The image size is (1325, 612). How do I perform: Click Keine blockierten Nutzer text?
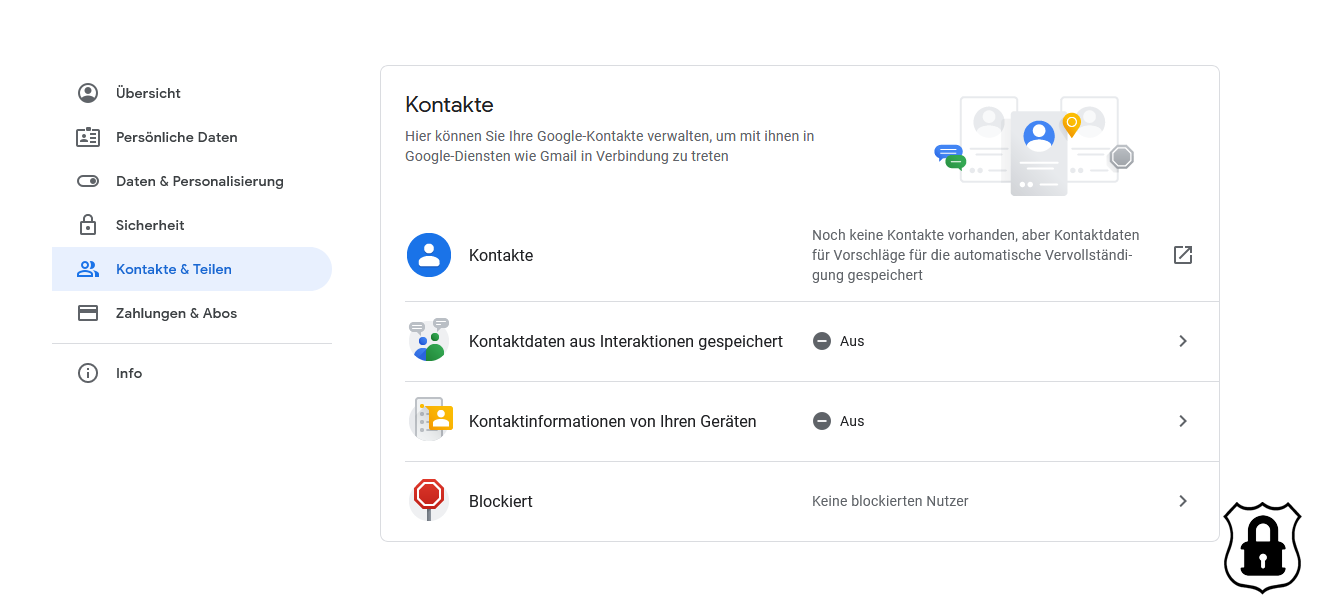890,501
